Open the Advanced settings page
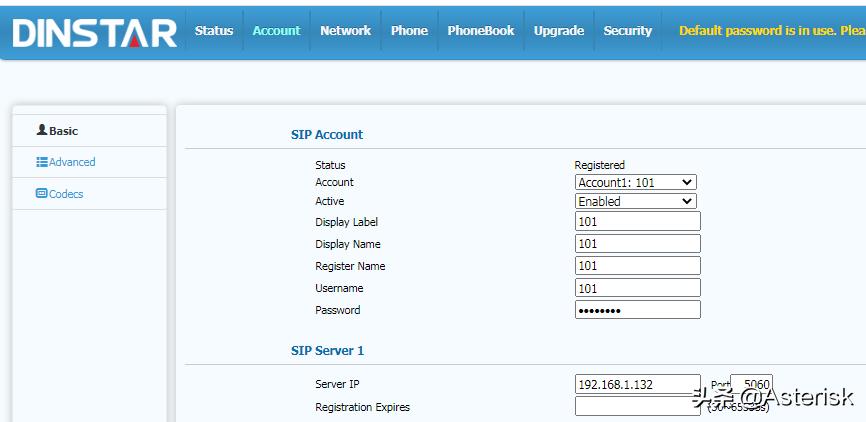This screenshot has width=866, height=422. tap(89, 162)
